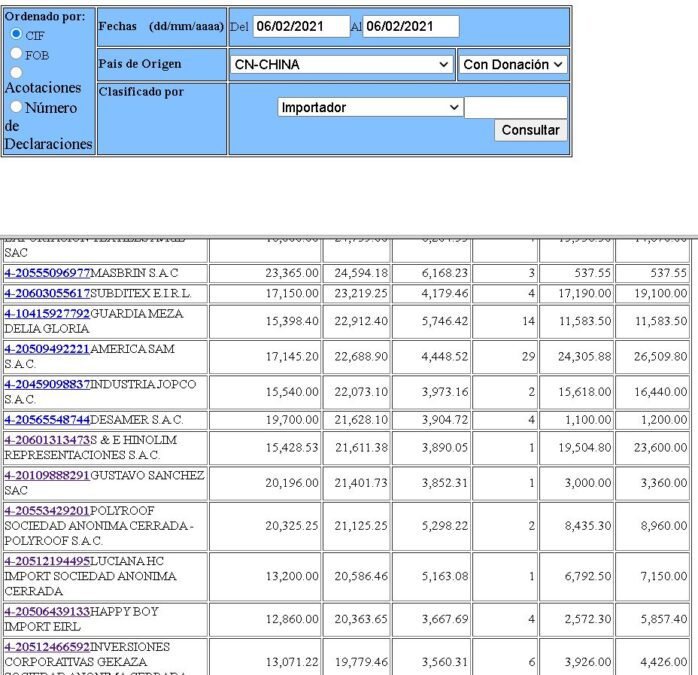Screen dimensions: 698x675
Task: Click value 23,600.00 in HINOLIM row
Action: [661, 447]
